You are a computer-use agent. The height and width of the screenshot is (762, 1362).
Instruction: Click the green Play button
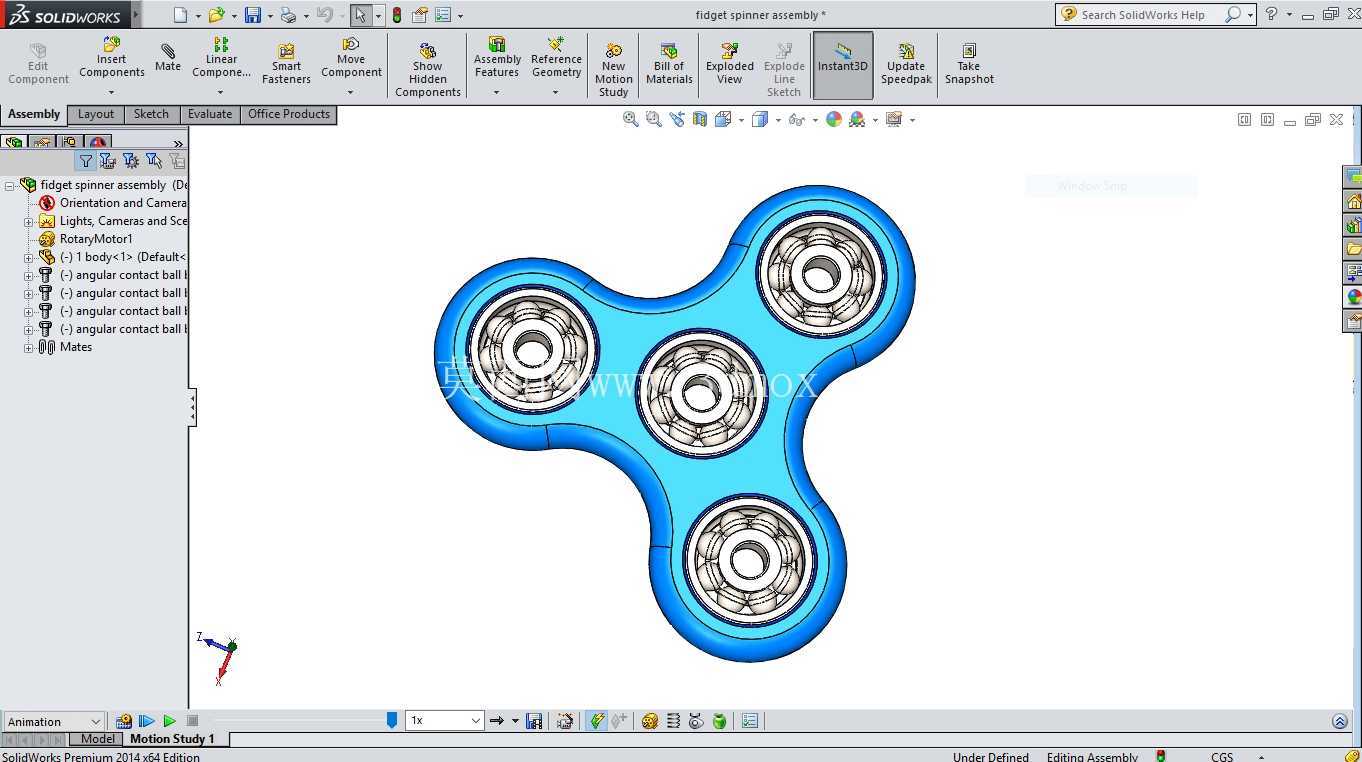click(170, 721)
